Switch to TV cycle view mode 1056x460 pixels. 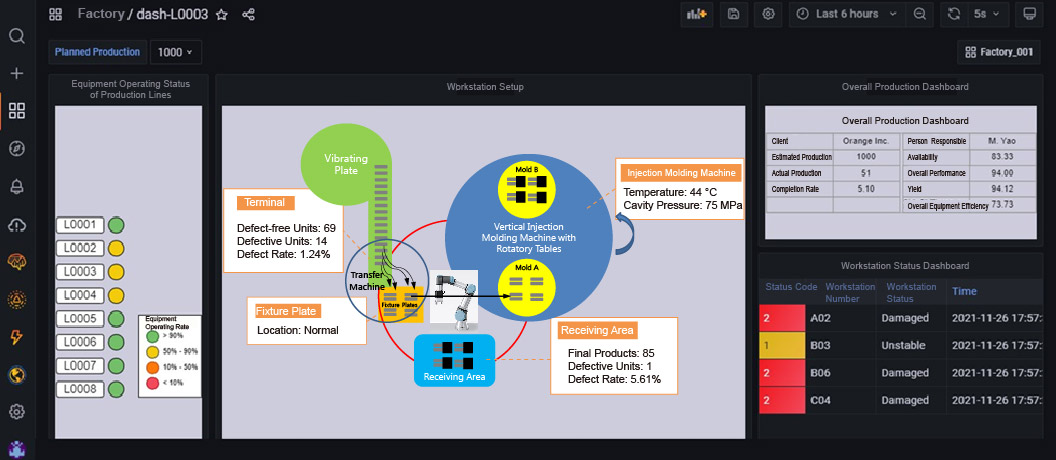point(1029,14)
